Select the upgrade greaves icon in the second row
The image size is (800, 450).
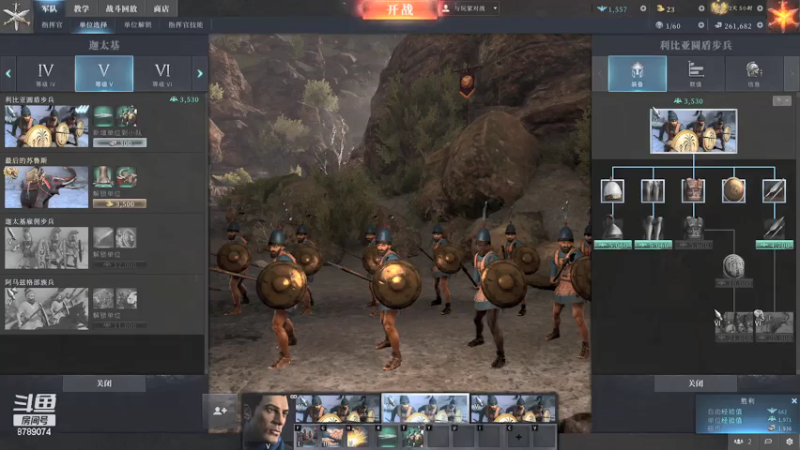coord(653,228)
